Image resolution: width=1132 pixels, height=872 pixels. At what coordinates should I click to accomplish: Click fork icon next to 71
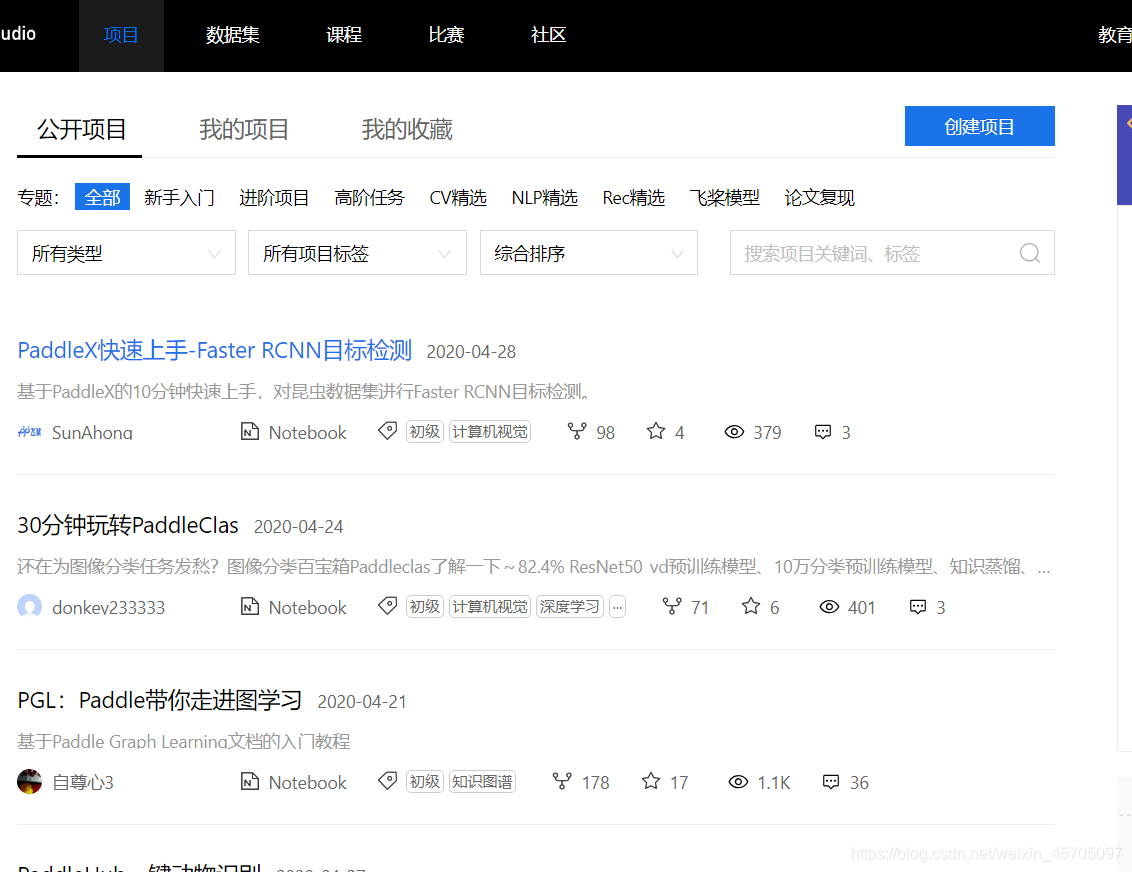point(672,606)
